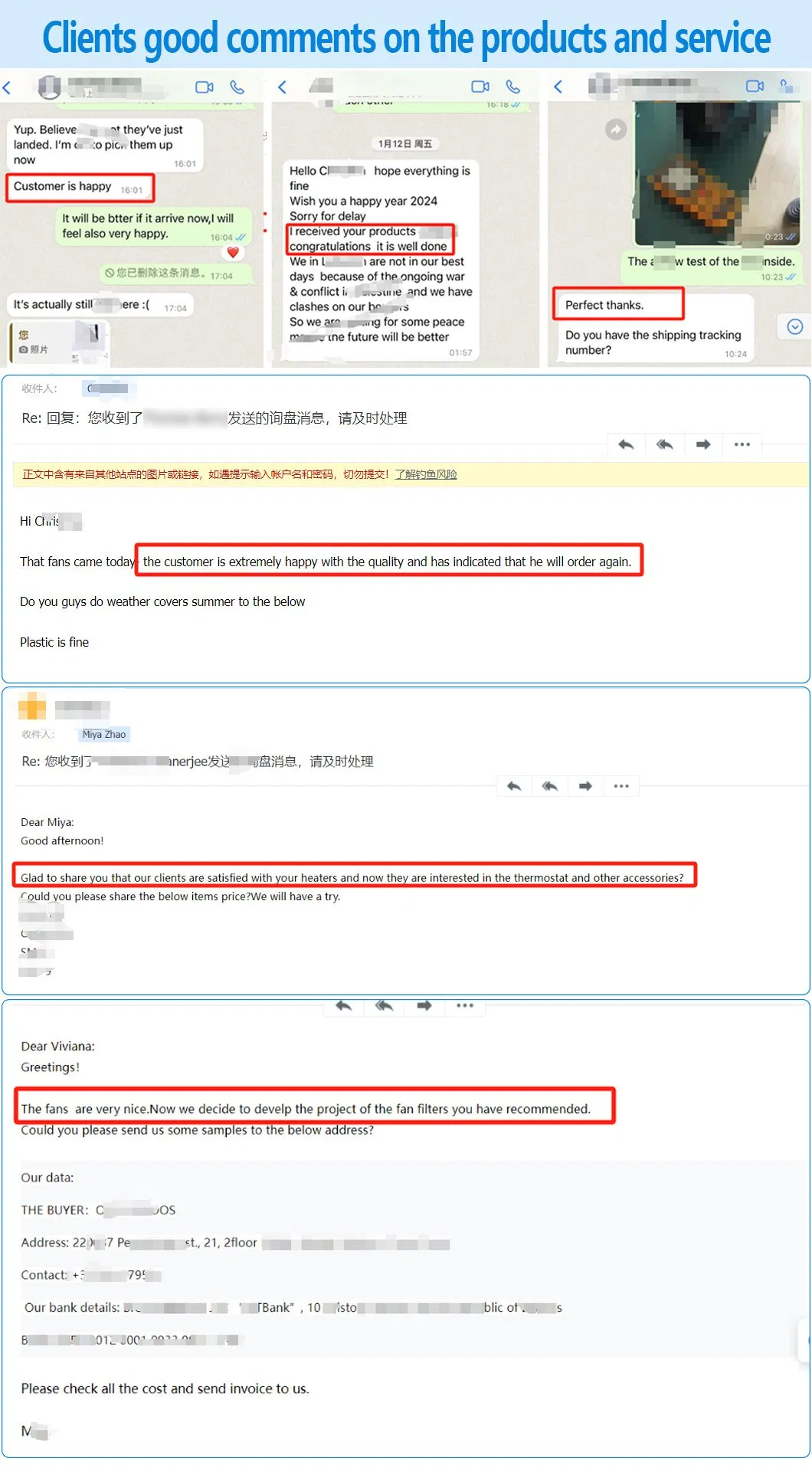Tap phone icon in the 'Sorry for delay' chat
812x1468 pixels.
tap(512, 87)
